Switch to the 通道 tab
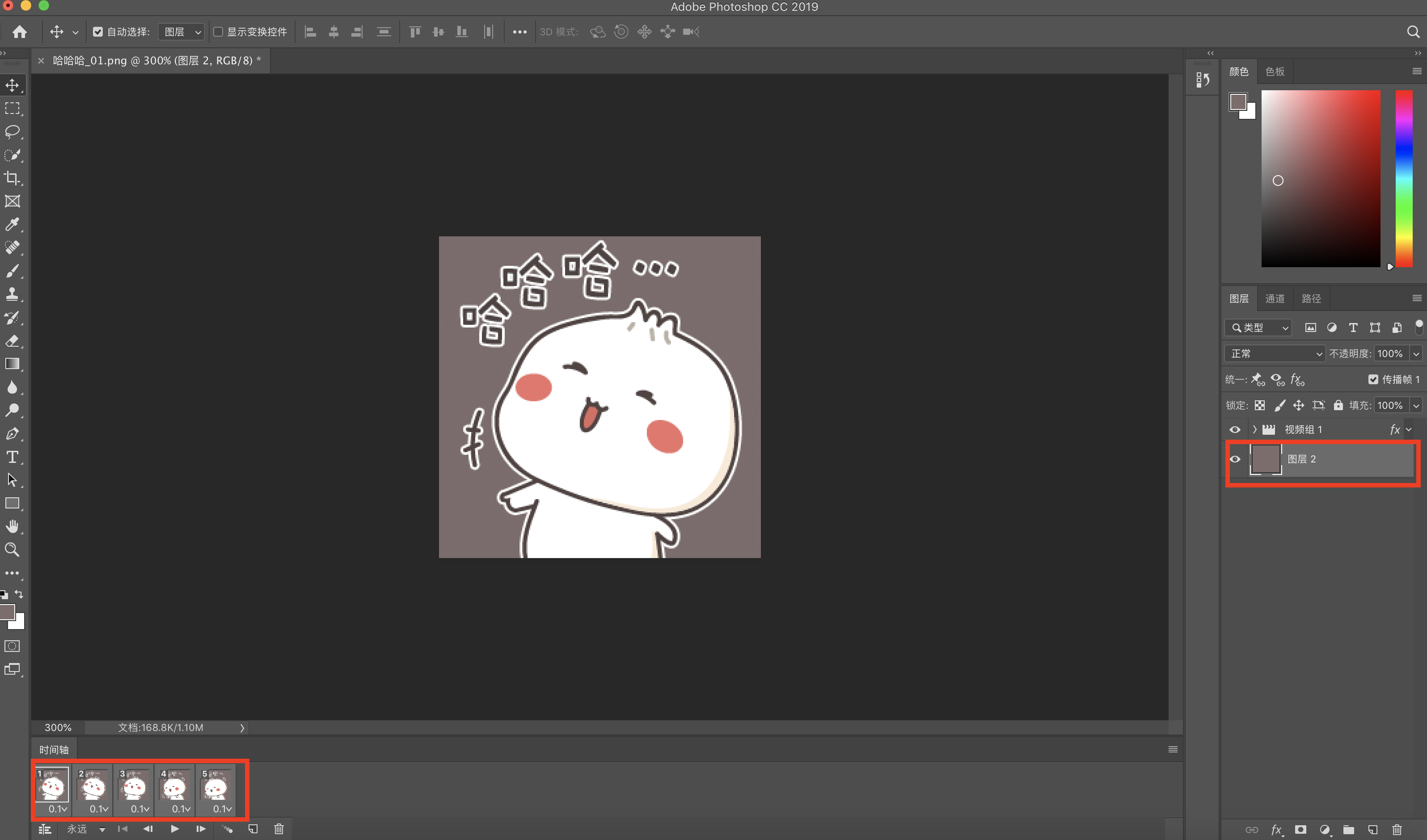The image size is (1427, 840). point(1275,298)
